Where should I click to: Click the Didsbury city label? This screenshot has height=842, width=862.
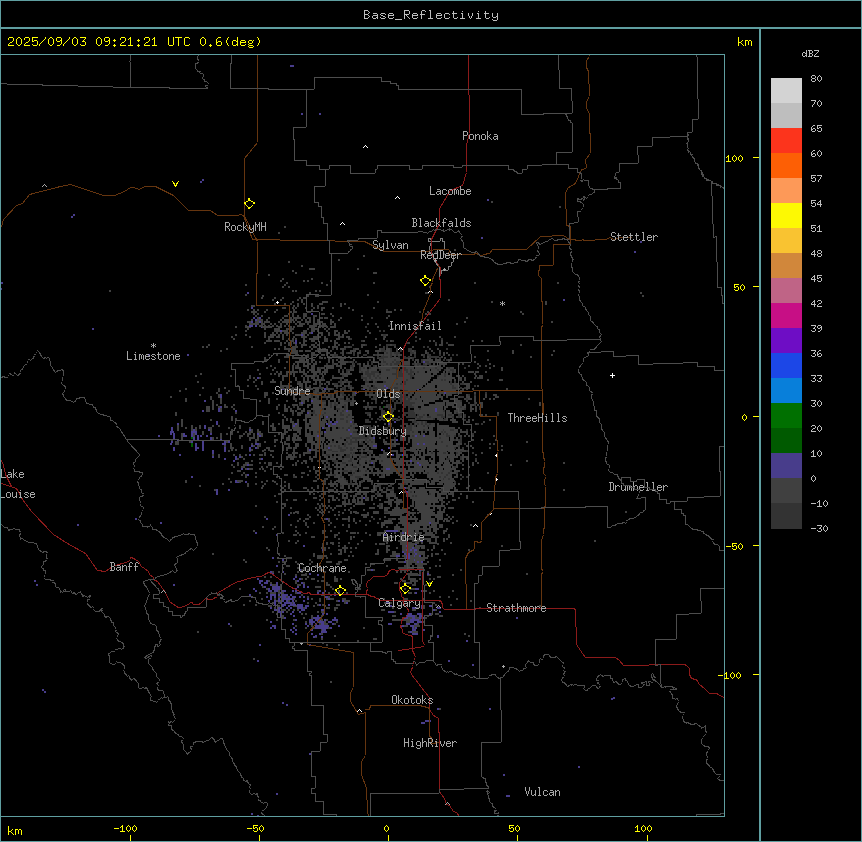click(x=383, y=431)
